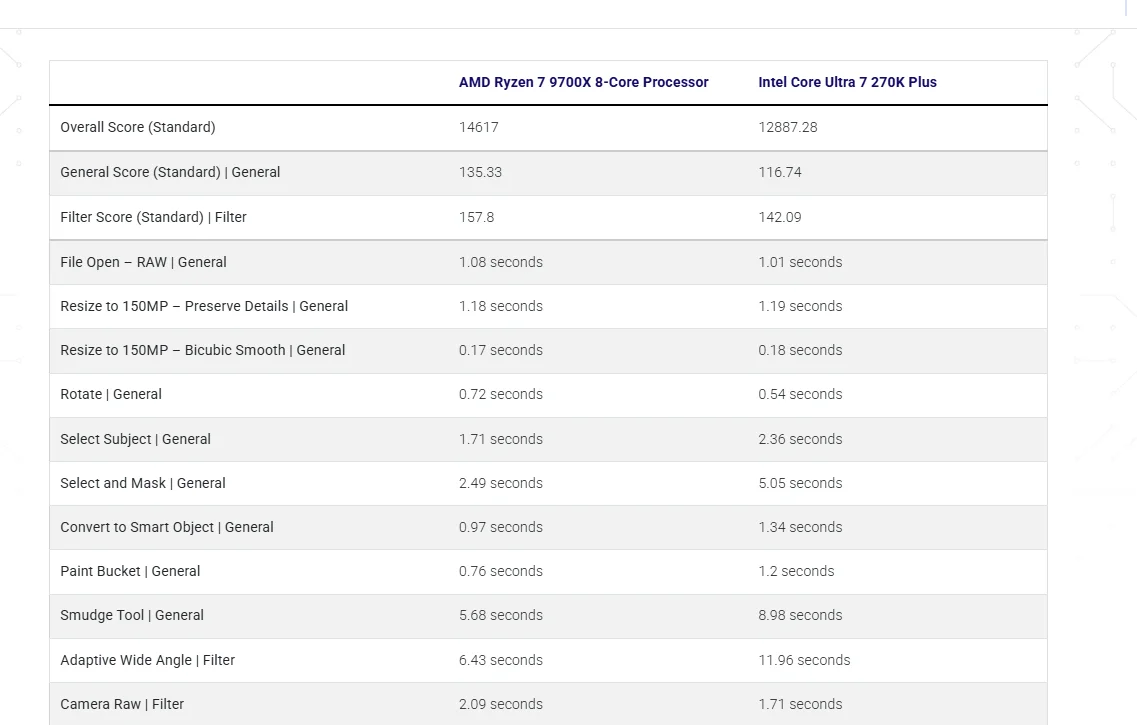The image size is (1137, 725).
Task: Select the Smudge Tool | General label
Action: [132, 616]
